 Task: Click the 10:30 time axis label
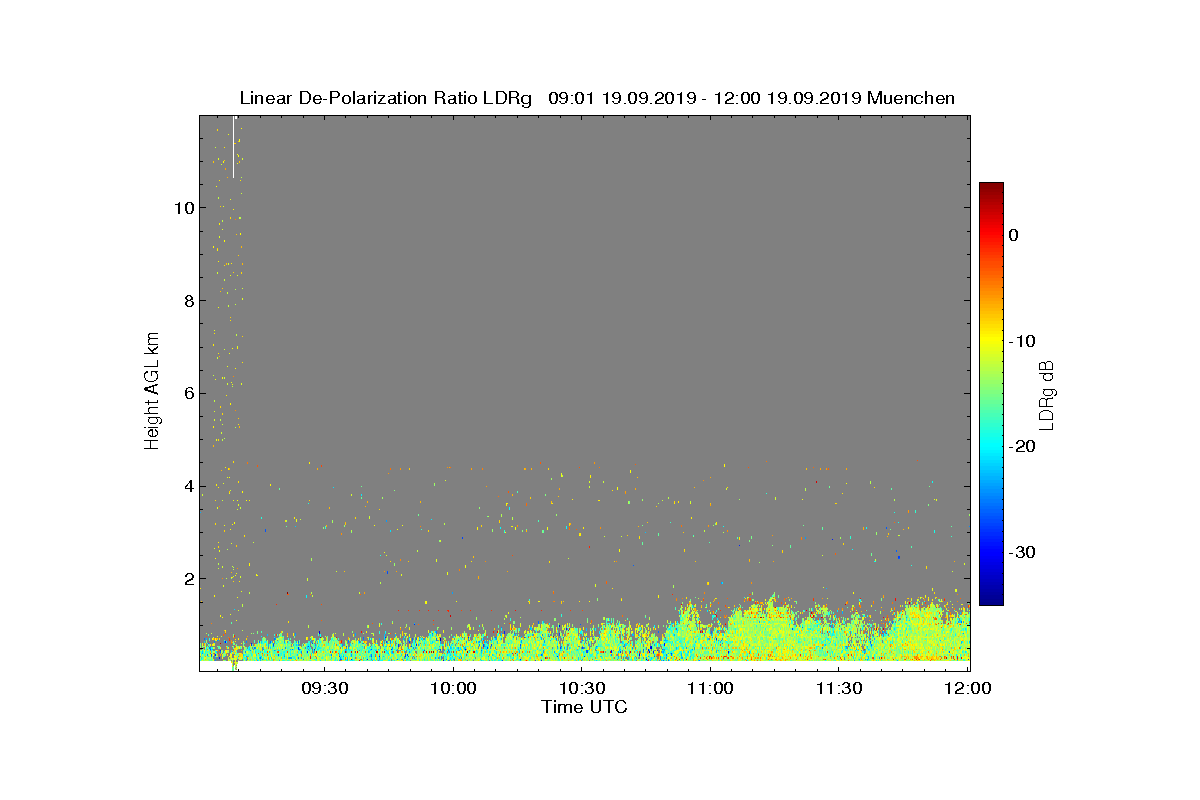coord(583,689)
